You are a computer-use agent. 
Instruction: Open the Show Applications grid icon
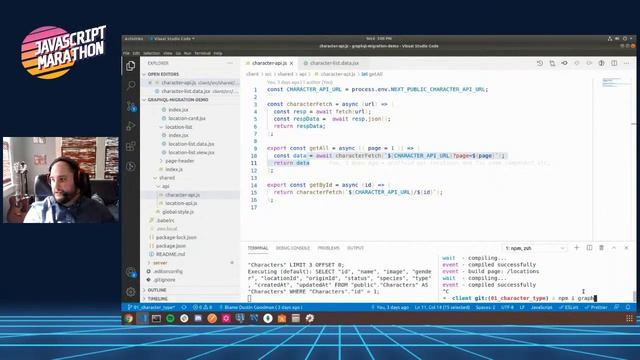(629, 318)
